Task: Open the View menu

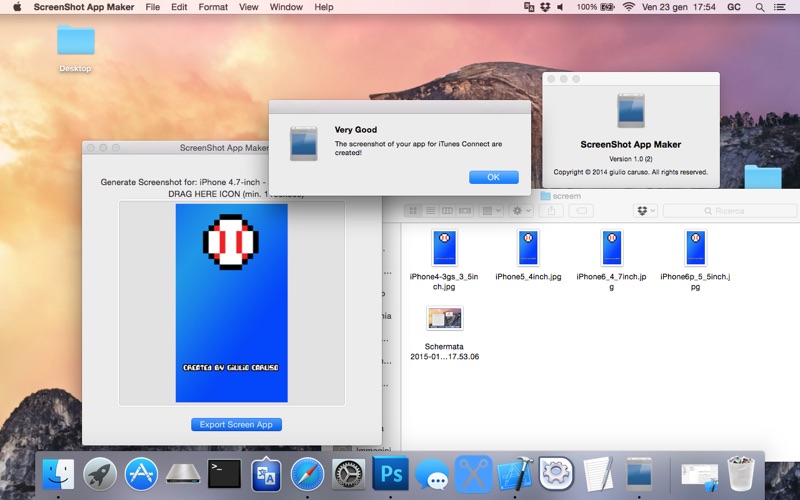Action: coord(248,7)
